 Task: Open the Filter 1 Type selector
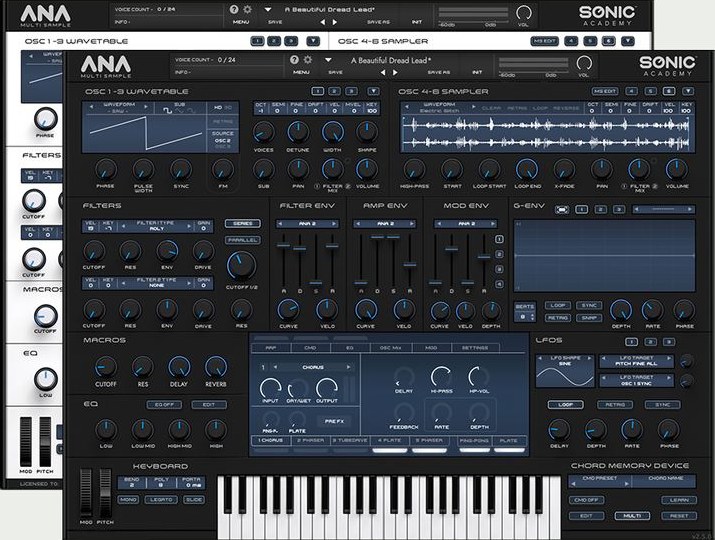pyautogui.click(x=156, y=226)
